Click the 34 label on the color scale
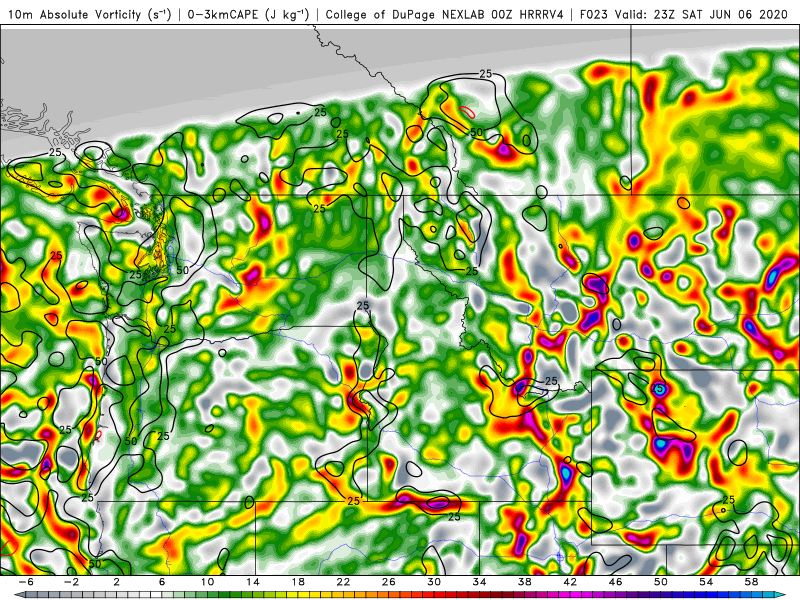 click(x=480, y=582)
